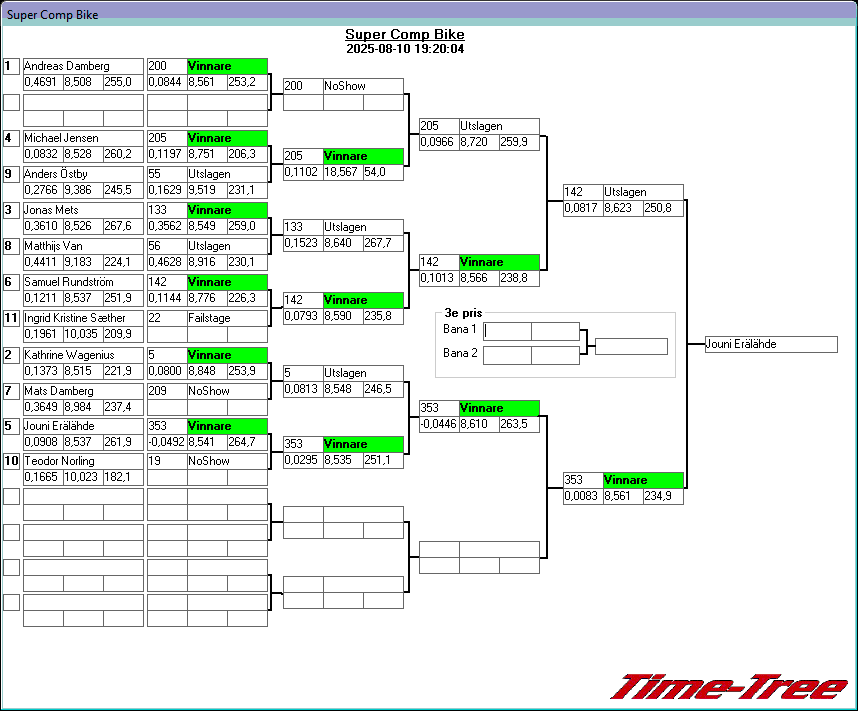Click the Super Comp Bike heading
The height and width of the screenshot is (711, 858).
click(x=405, y=34)
